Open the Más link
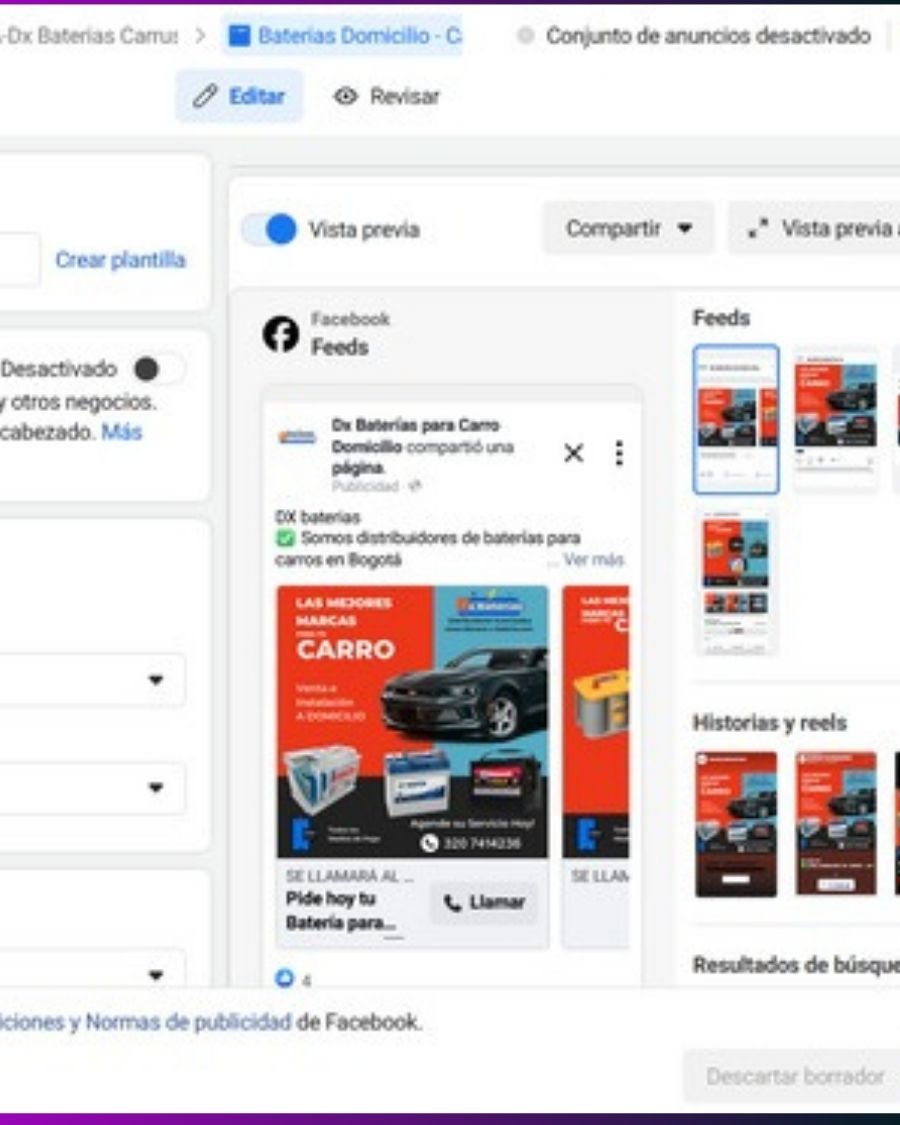Screen dimensions: 900x1125 pyautogui.click(x=121, y=432)
